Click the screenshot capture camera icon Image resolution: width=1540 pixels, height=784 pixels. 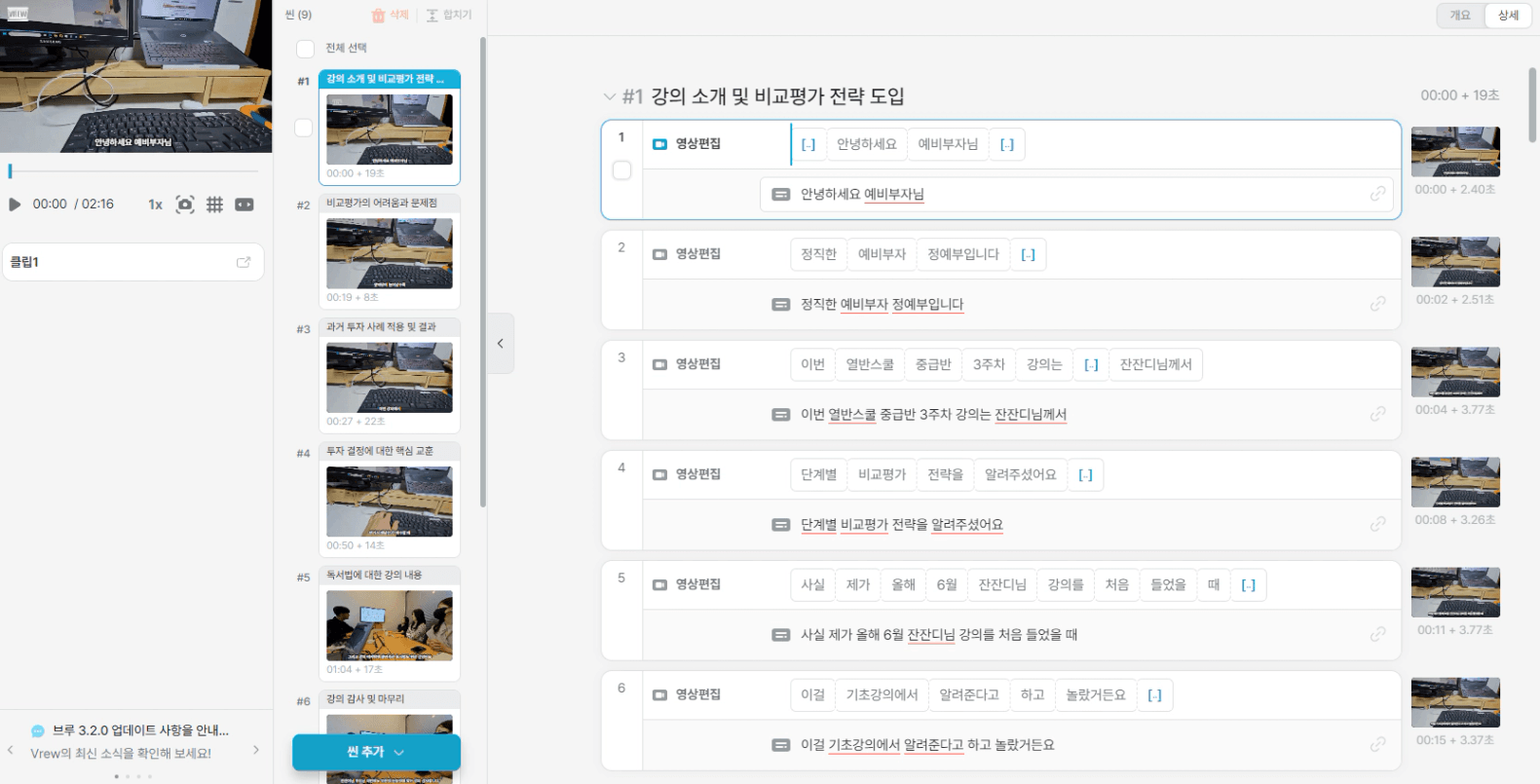(185, 205)
